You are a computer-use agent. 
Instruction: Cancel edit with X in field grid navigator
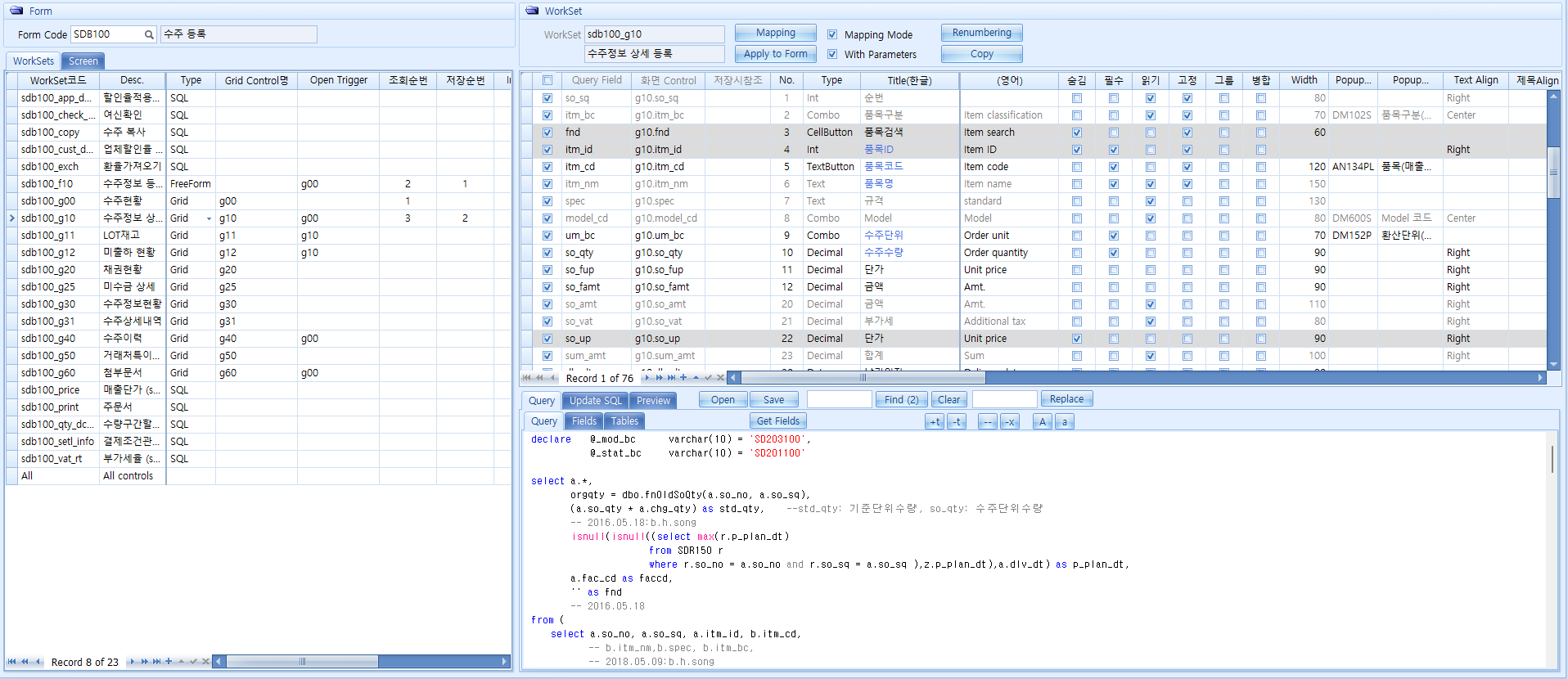coord(720,378)
